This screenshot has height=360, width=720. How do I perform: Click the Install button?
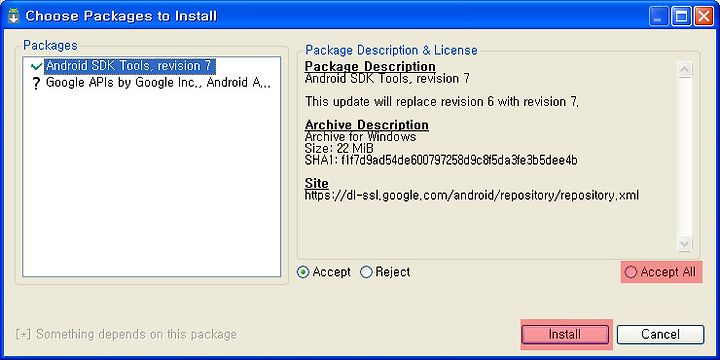click(565, 334)
